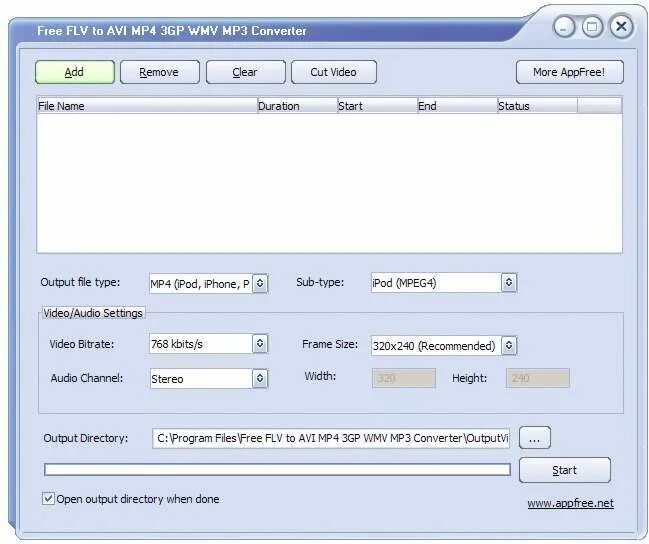
Task: Visit the www.appfree.net link
Action: pyautogui.click(x=570, y=503)
